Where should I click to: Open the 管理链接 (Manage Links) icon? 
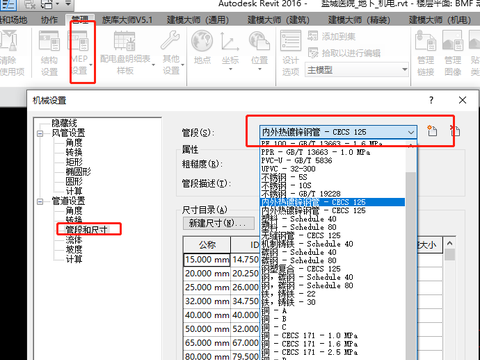click(x=425, y=41)
